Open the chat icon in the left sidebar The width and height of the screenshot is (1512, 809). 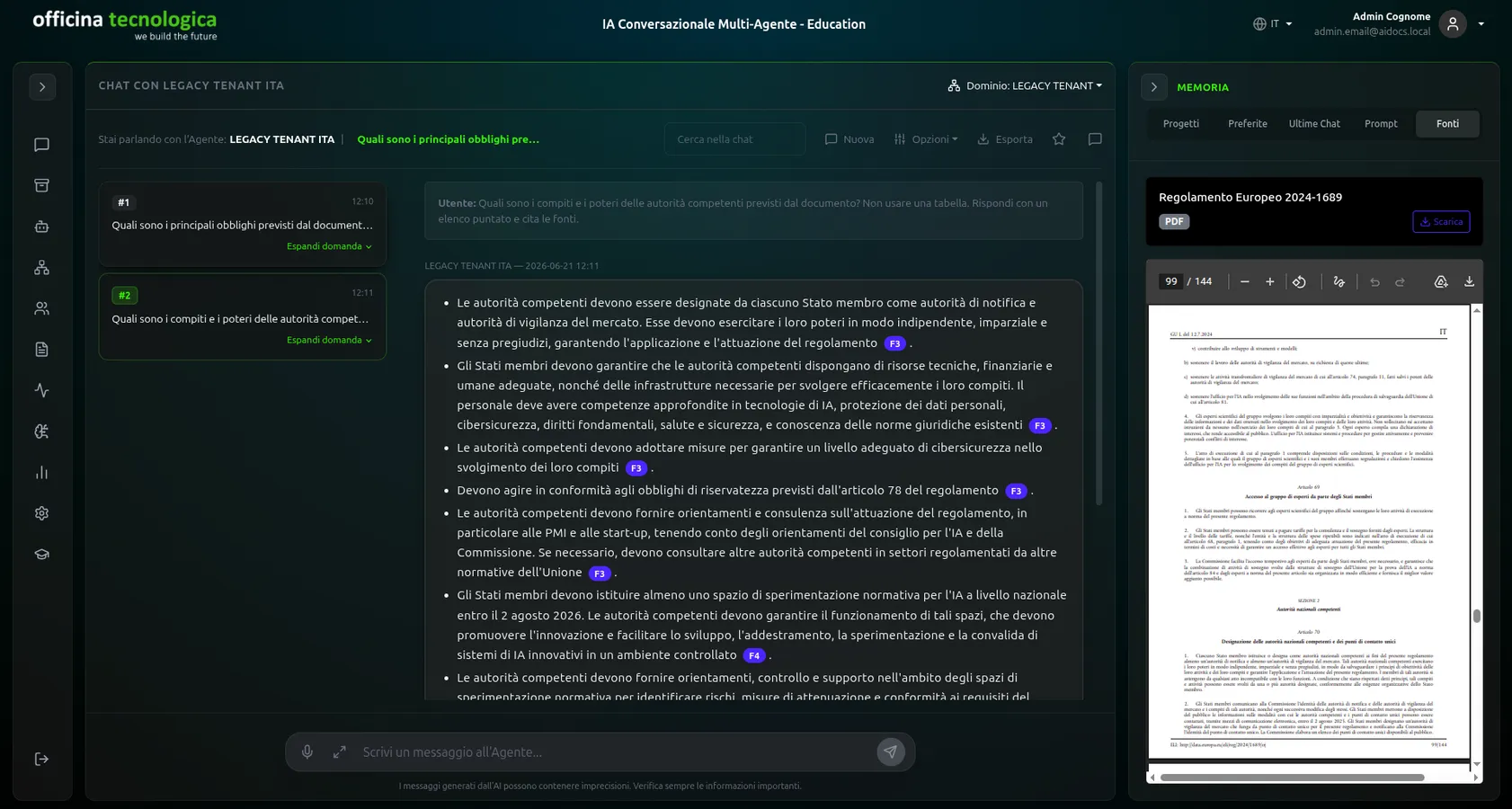tap(41, 145)
